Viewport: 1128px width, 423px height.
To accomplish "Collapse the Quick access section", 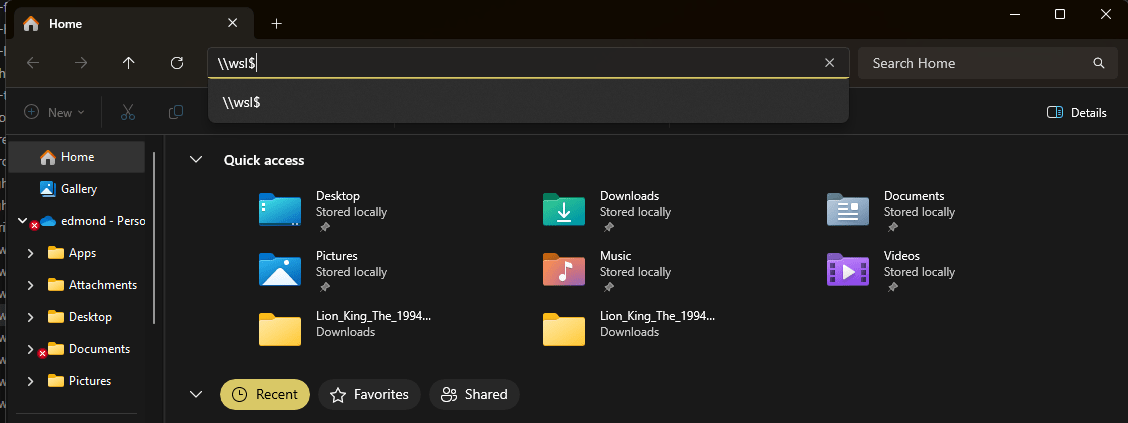I will click(x=196, y=160).
